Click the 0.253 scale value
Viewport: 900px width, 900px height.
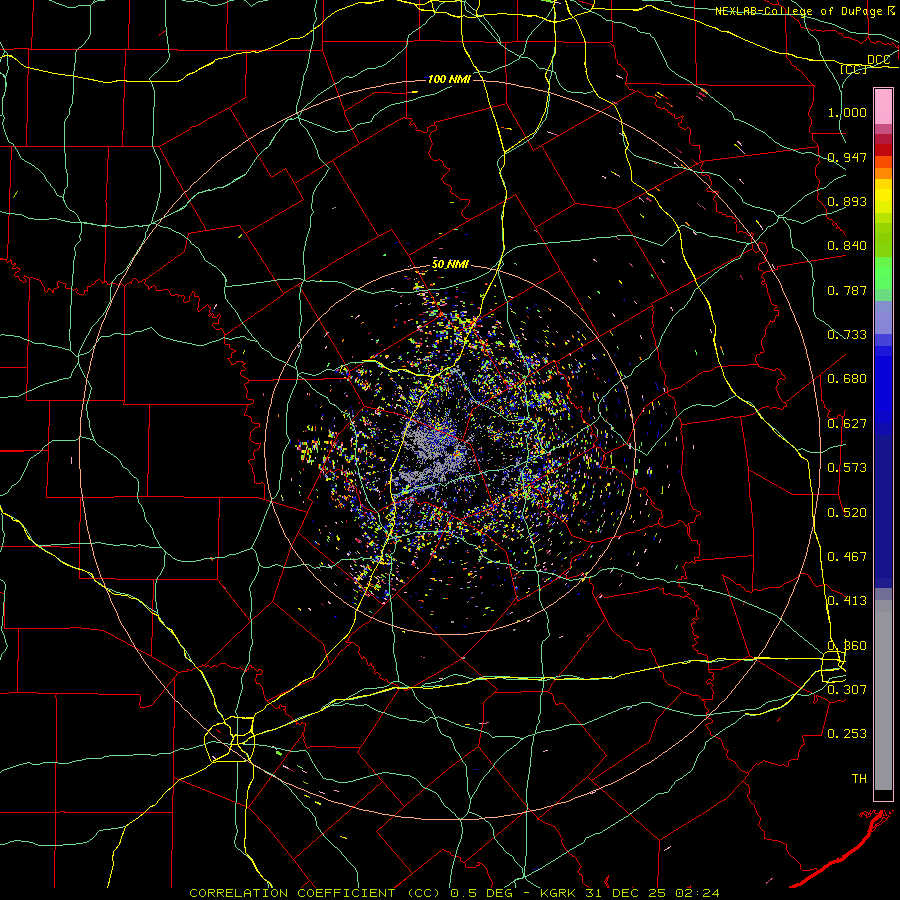(847, 734)
